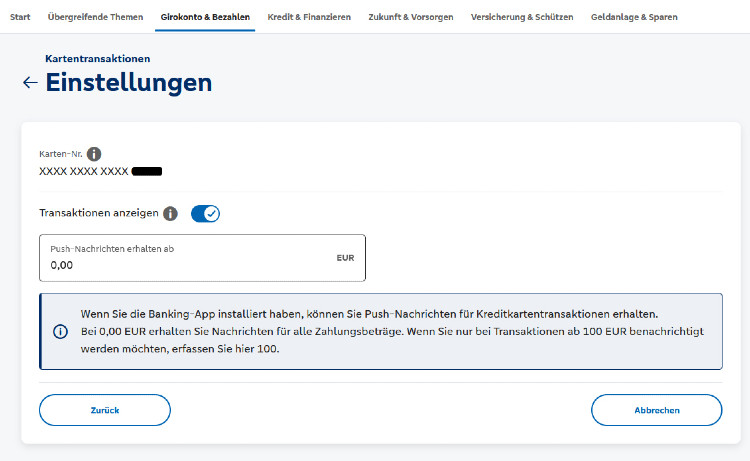Click the Transaktionen anzeigen label
750x461 pixels.
pos(99,213)
